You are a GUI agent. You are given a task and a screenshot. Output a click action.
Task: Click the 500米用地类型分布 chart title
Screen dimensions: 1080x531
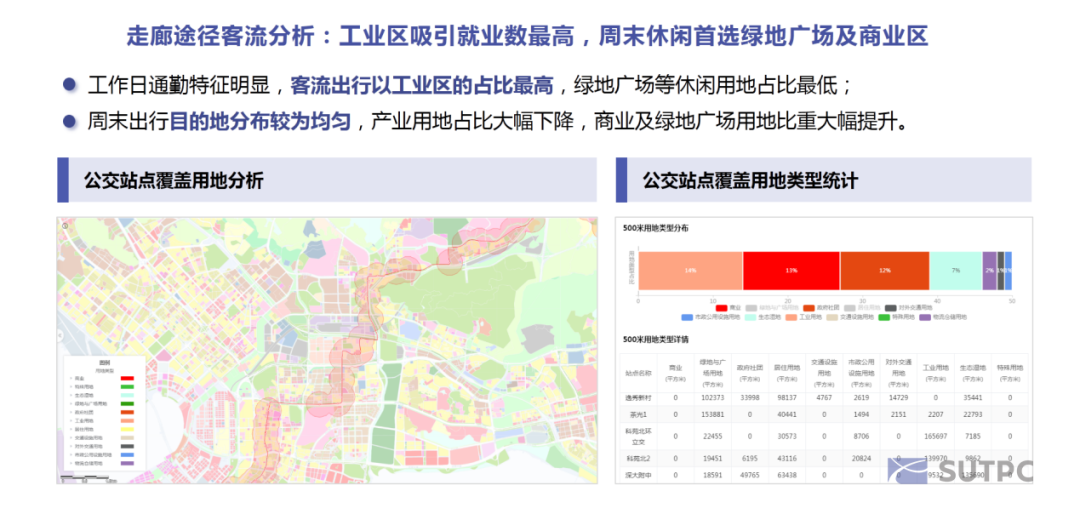pyautogui.click(x=655, y=228)
